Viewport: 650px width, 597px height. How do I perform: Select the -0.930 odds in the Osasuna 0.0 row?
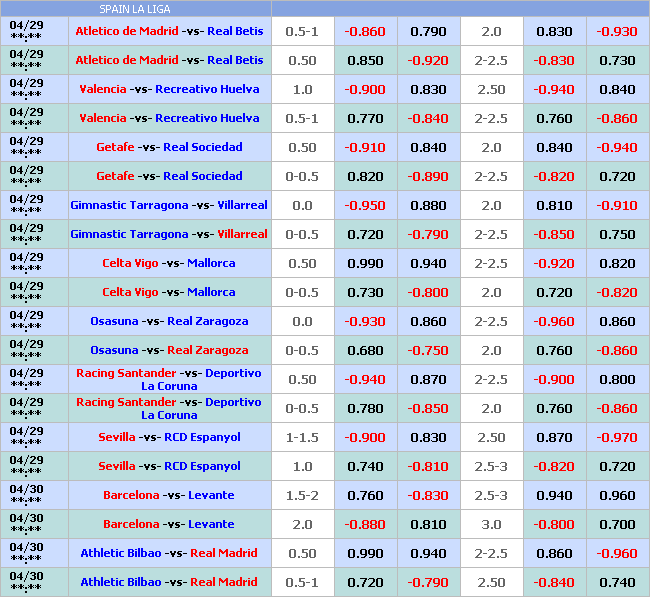[x=365, y=321]
